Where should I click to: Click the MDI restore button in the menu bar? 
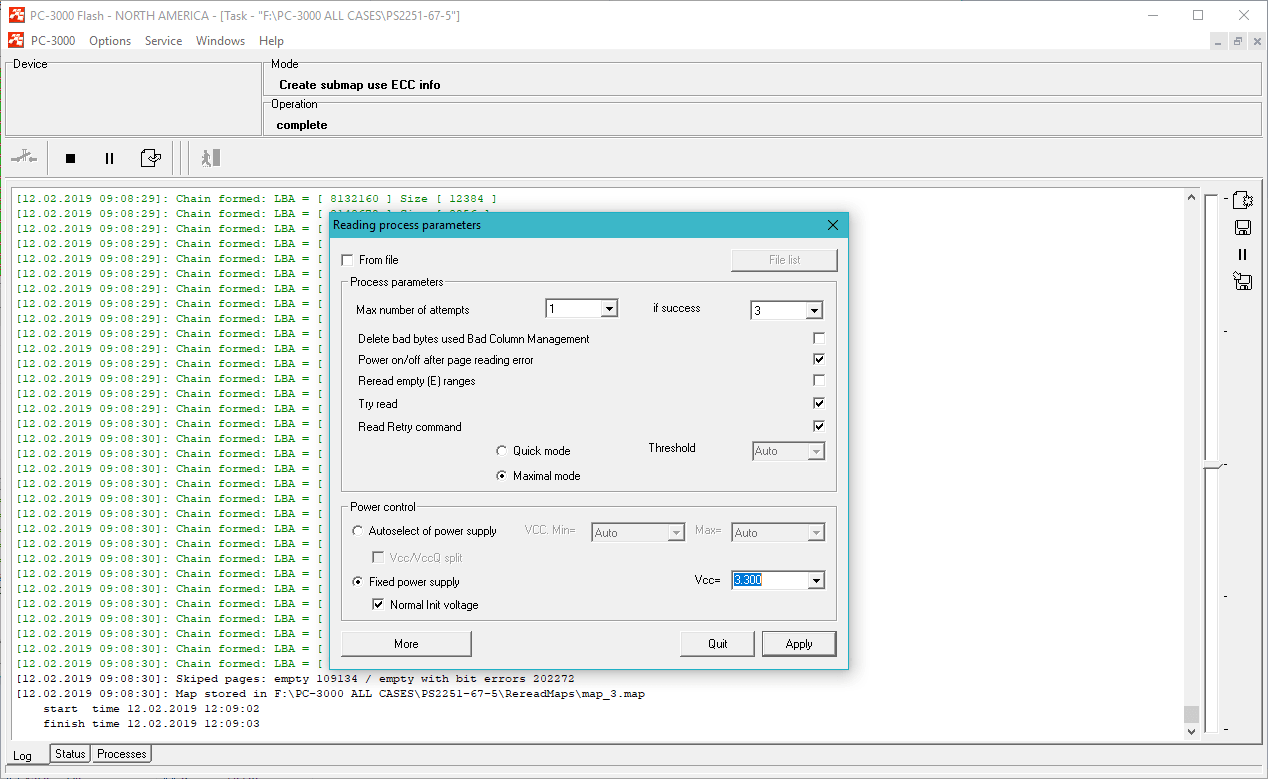[x=1238, y=41]
